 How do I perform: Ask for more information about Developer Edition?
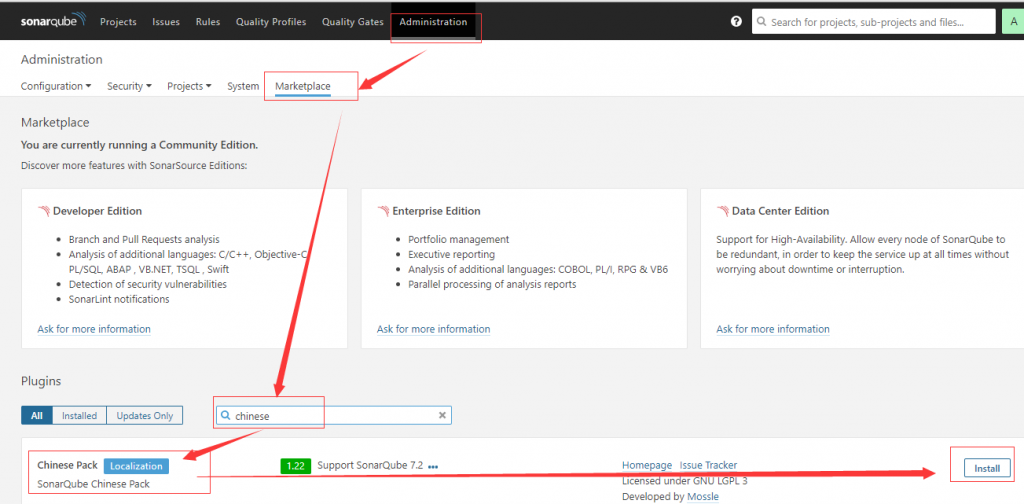click(x=94, y=329)
